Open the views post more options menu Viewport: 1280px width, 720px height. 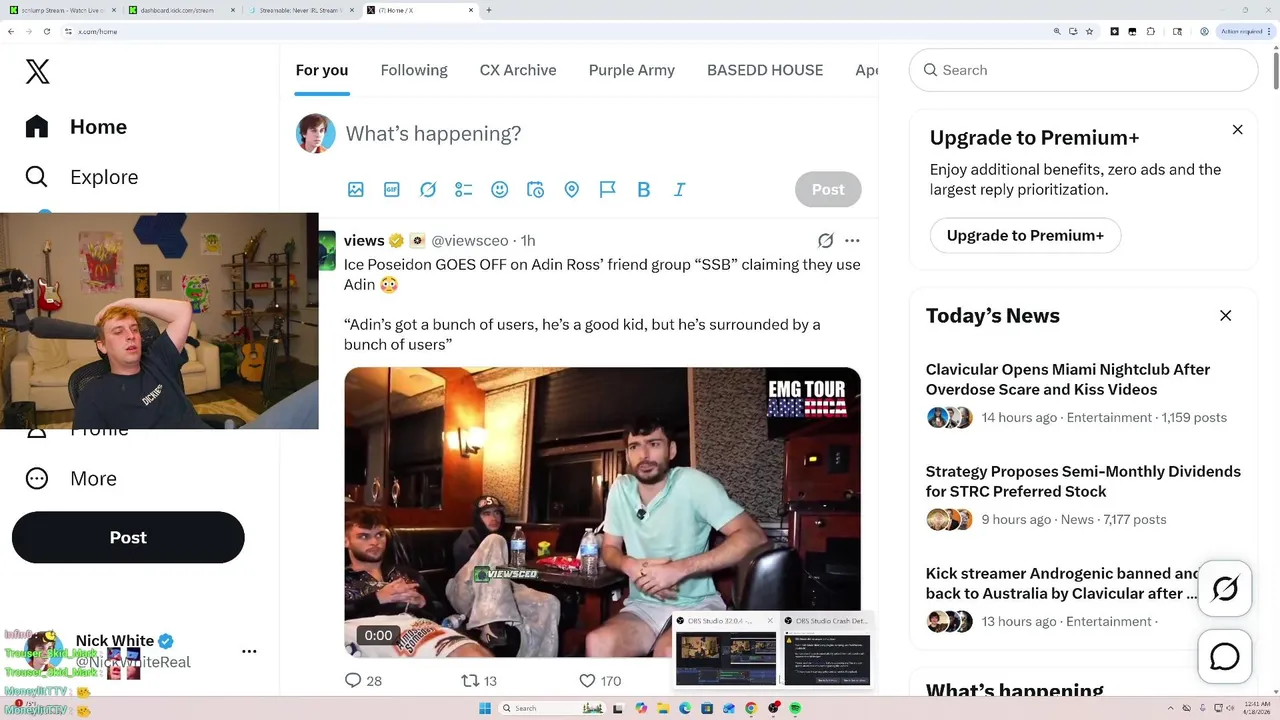click(852, 241)
